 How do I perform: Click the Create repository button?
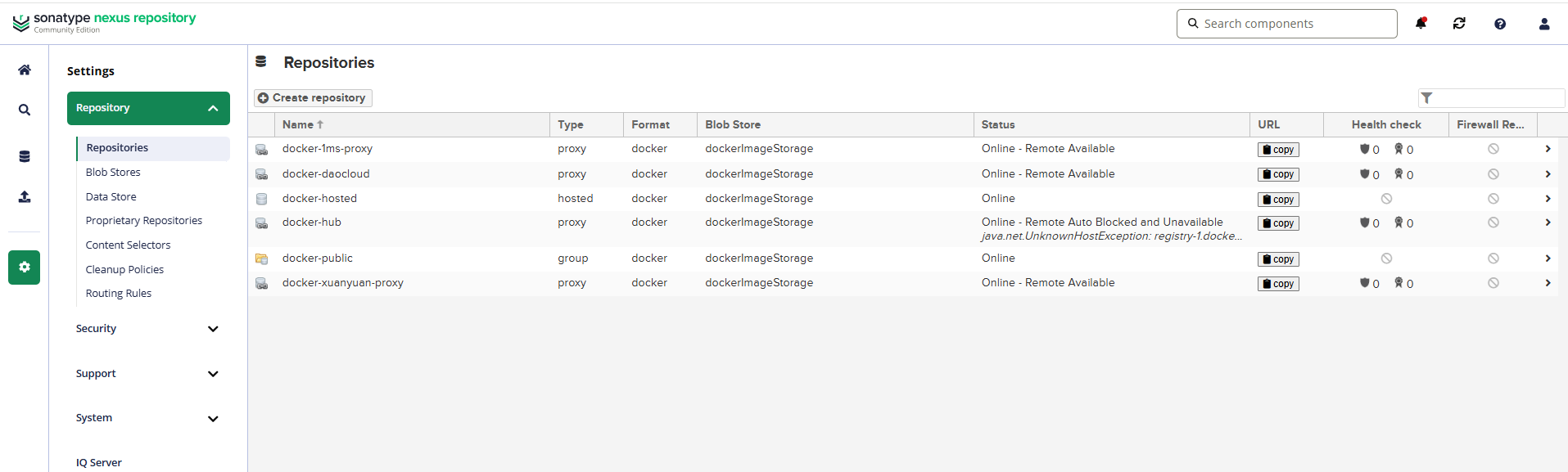(x=313, y=98)
